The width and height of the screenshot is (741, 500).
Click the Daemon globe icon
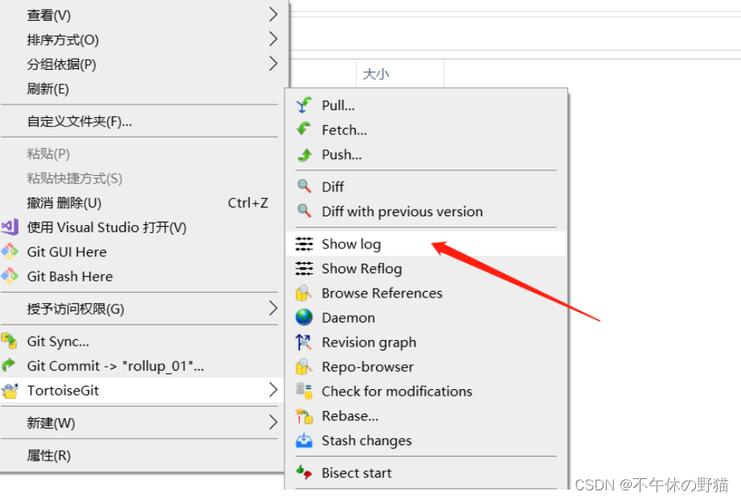pos(304,317)
